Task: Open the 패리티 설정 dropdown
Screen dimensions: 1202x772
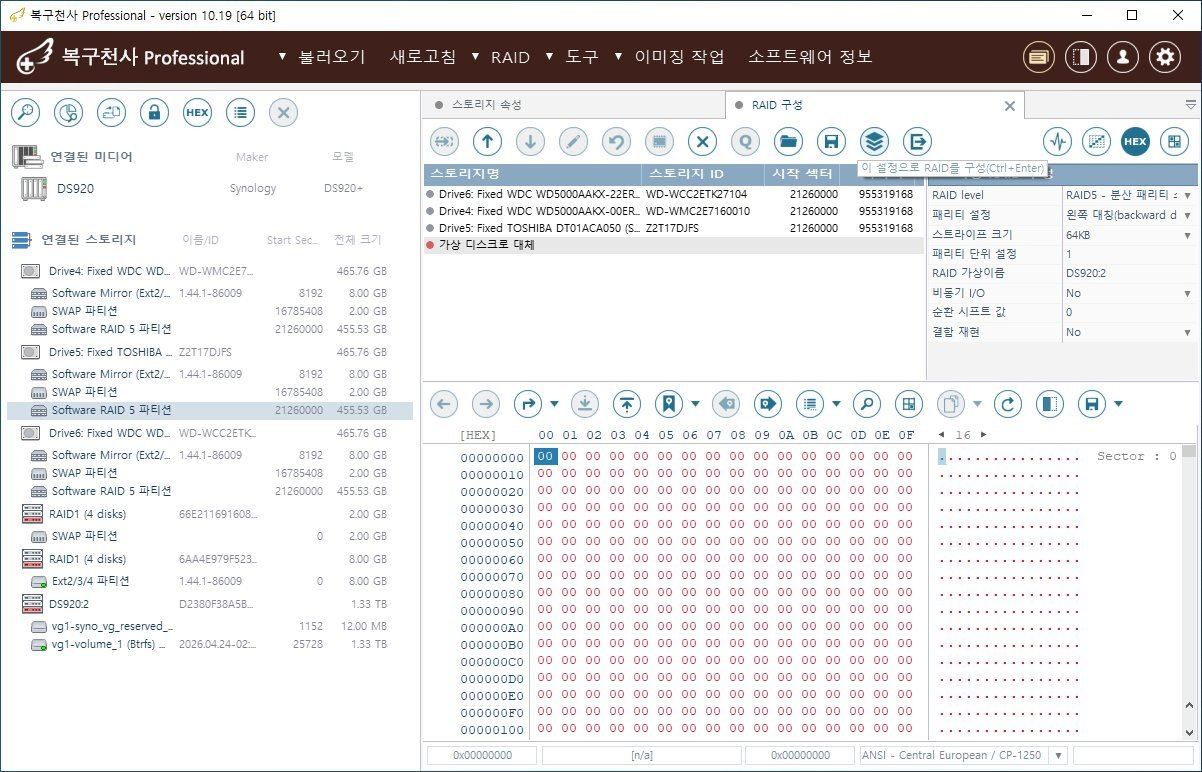Action: (1187, 215)
